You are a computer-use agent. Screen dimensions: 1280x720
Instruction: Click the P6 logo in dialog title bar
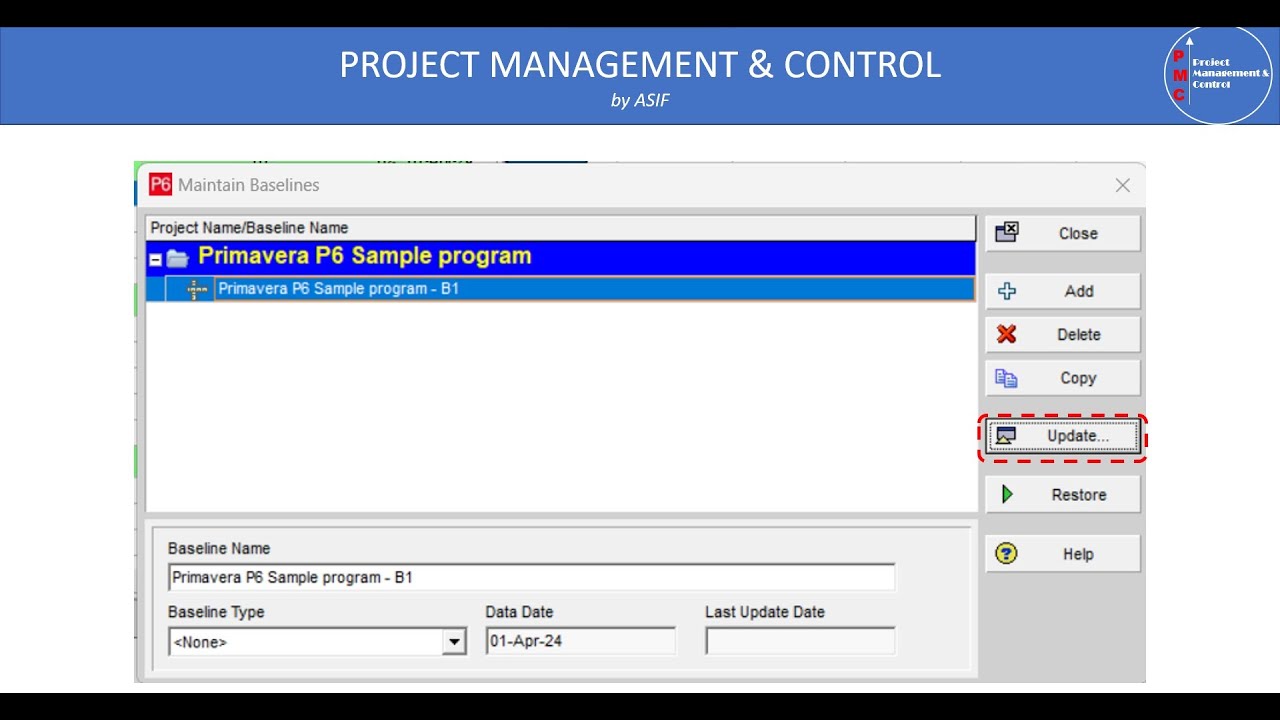pyautogui.click(x=161, y=185)
